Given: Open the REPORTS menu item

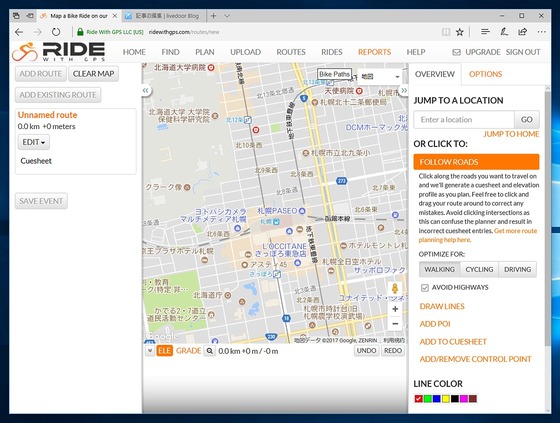Looking at the screenshot, I should pos(374,52).
